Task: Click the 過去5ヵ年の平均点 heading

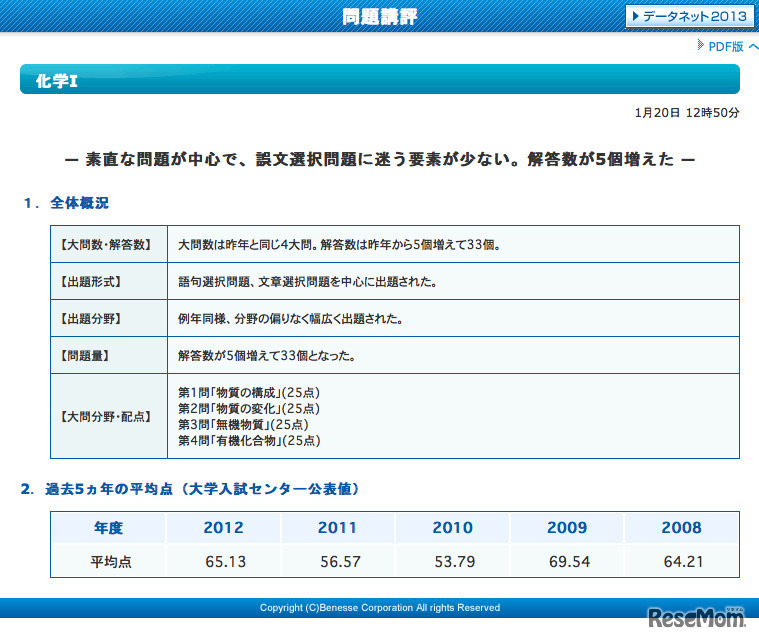Action: tap(190, 489)
